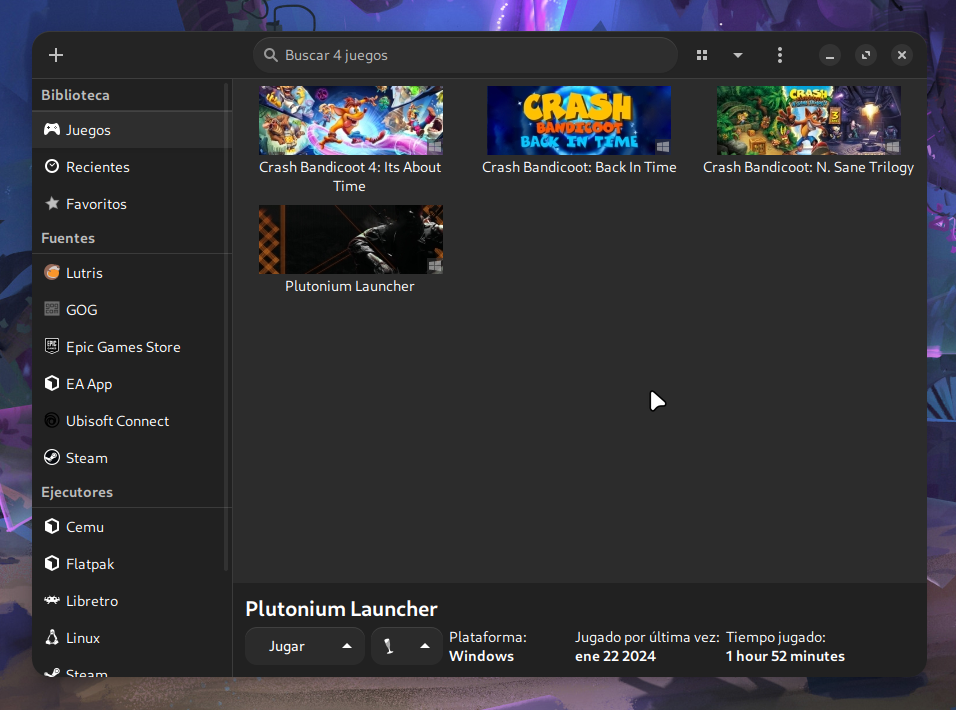Select Steam under Fuentes
The height and width of the screenshot is (710, 956).
coord(132,458)
